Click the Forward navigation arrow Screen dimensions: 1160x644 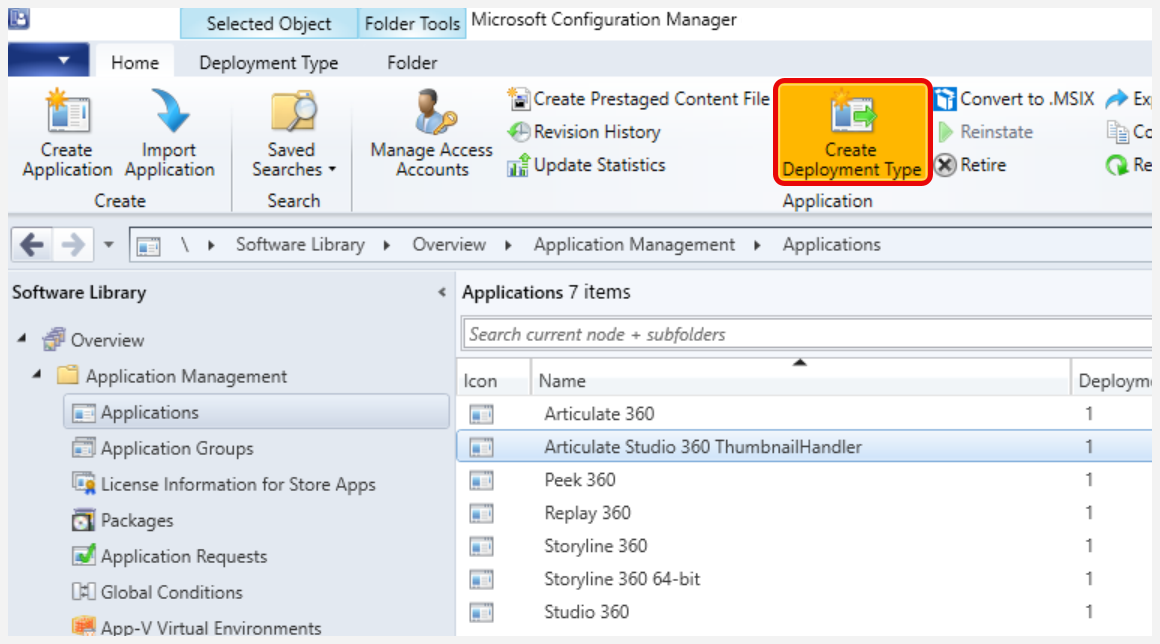pyautogui.click(x=72, y=244)
